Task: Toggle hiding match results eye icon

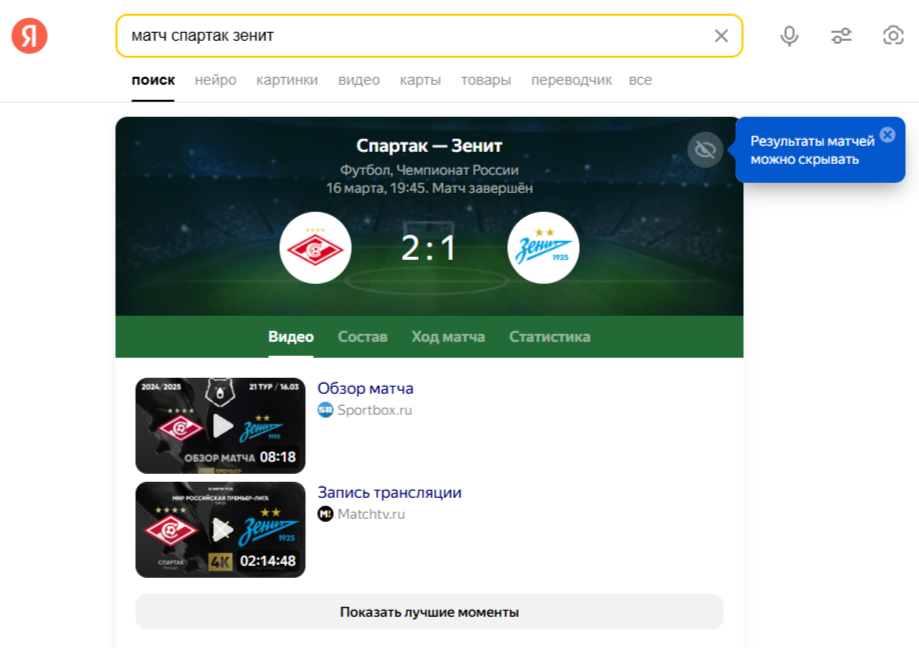Action: [705, 150]
